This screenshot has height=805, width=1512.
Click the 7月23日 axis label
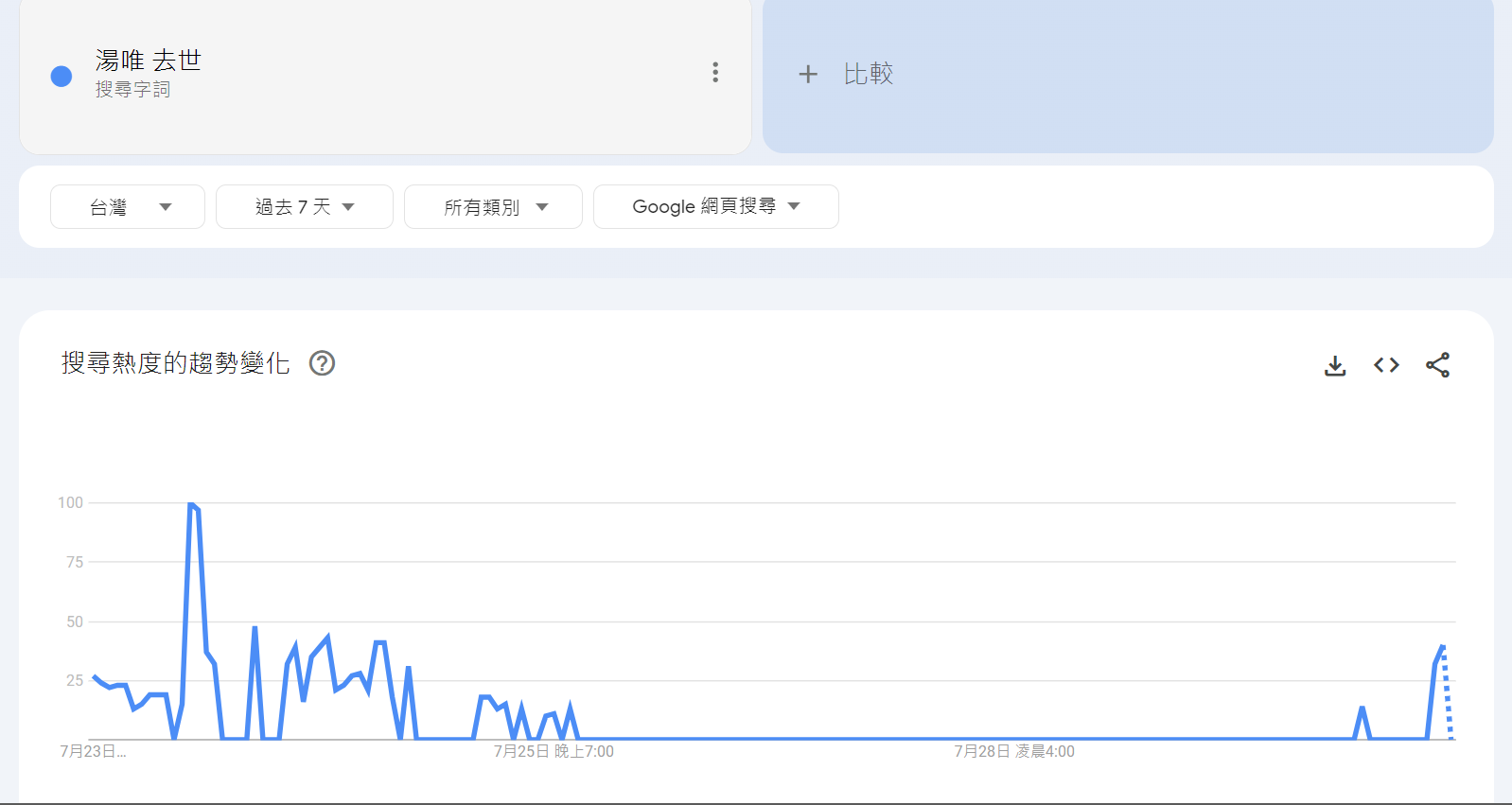coord(93,751)
